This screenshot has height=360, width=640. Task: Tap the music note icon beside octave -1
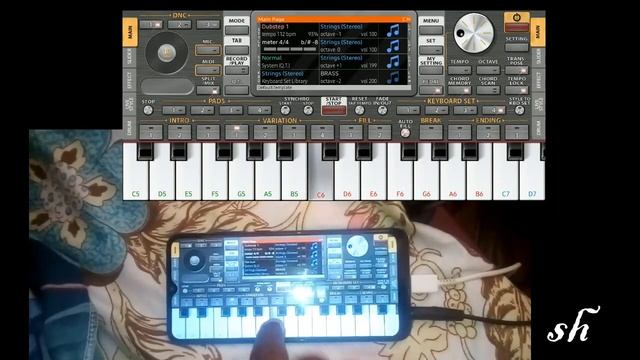393,31
